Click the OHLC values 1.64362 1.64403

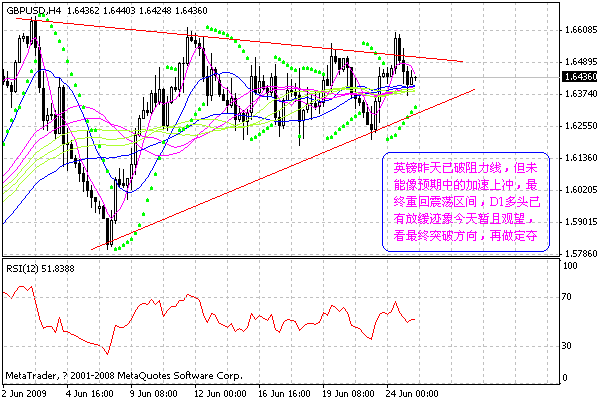pyautogui.click(x=101, y=11)
